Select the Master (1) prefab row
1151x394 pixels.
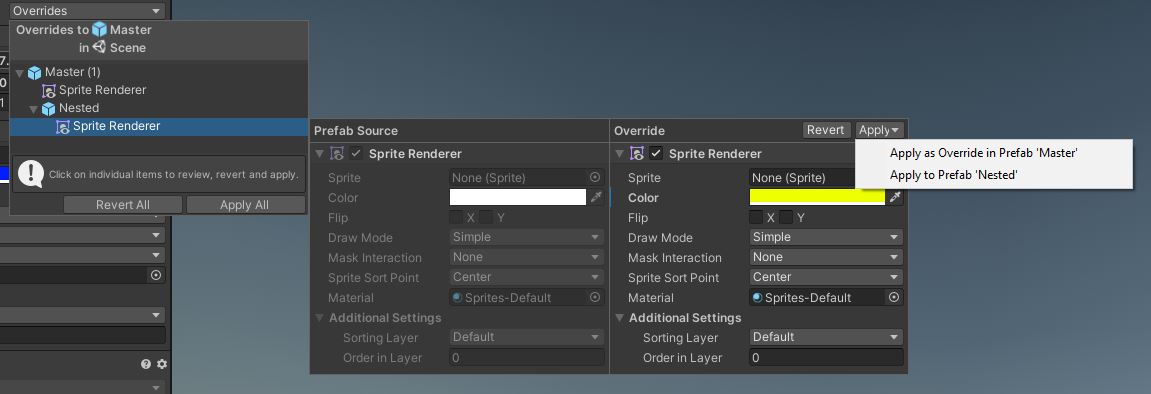tap(159, 72)
